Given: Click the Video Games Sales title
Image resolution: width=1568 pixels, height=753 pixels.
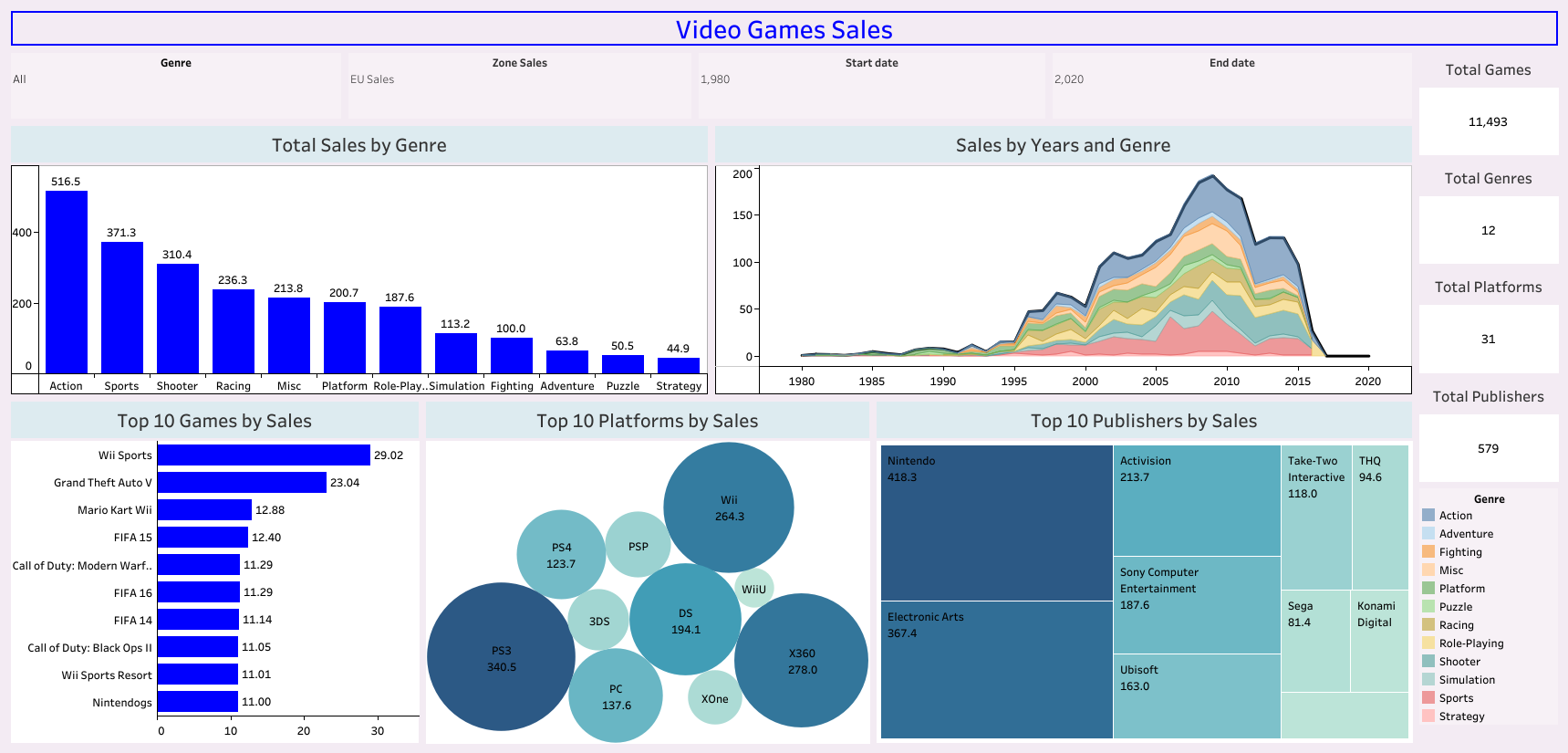Looking at the screenshot, I should (x=784, y=30).
